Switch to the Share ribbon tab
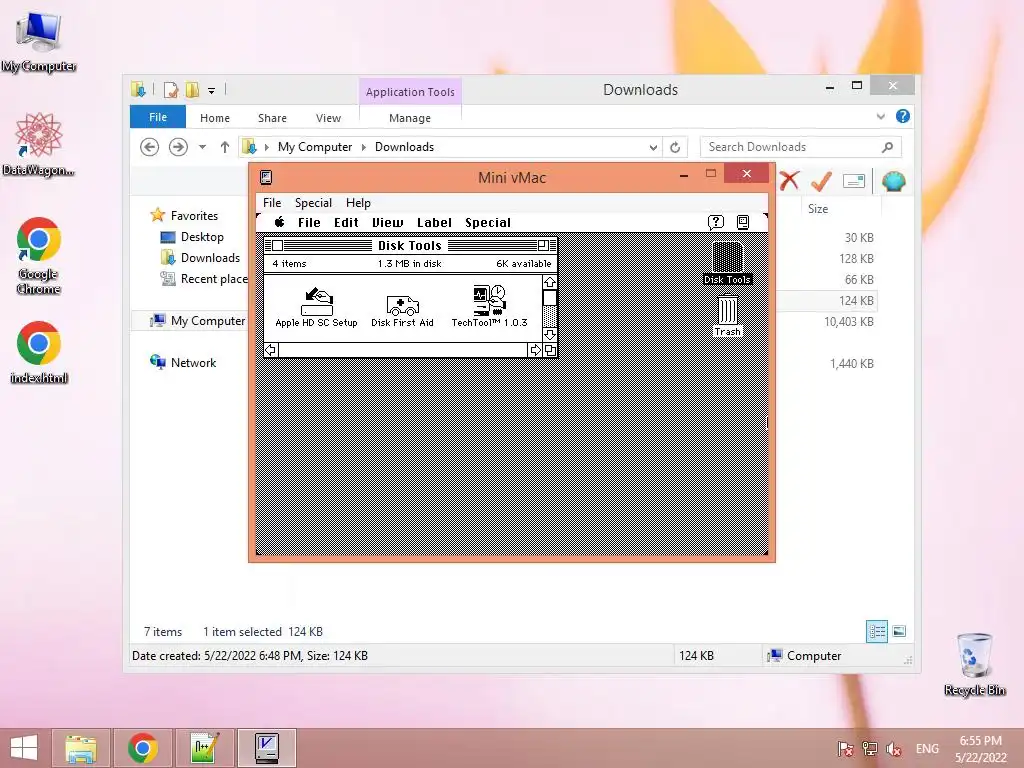Viewport: 1024px width, 768px height. coord(272,118)
